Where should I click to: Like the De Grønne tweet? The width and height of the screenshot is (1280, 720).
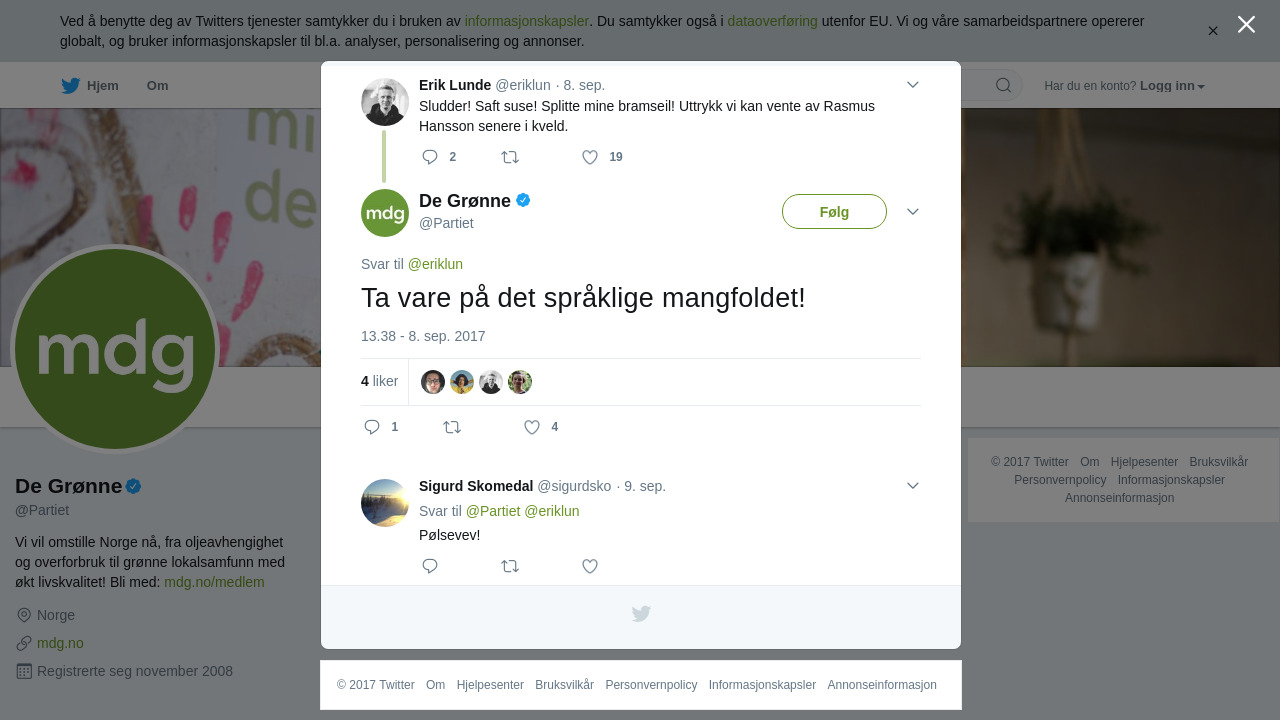(x=532, y=427)
